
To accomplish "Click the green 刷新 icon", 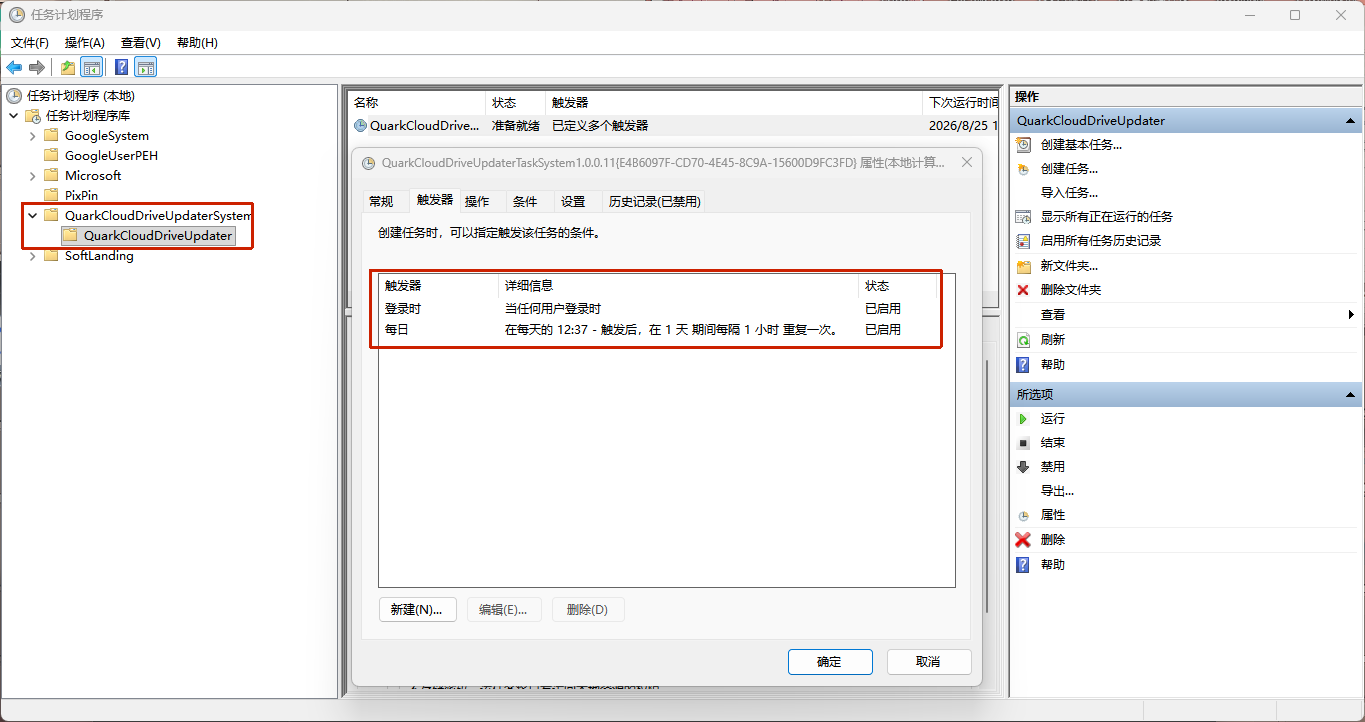I will (x=1023, y=340).
